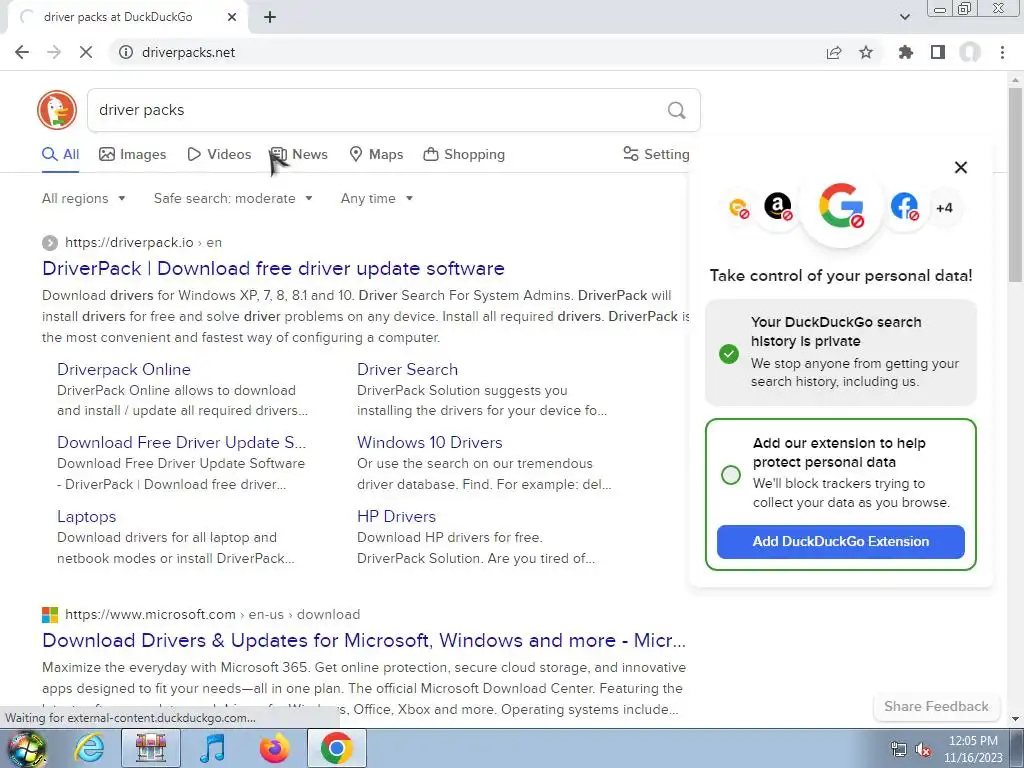Click the scrollbar down arrow

click(x=1015, y=719)
